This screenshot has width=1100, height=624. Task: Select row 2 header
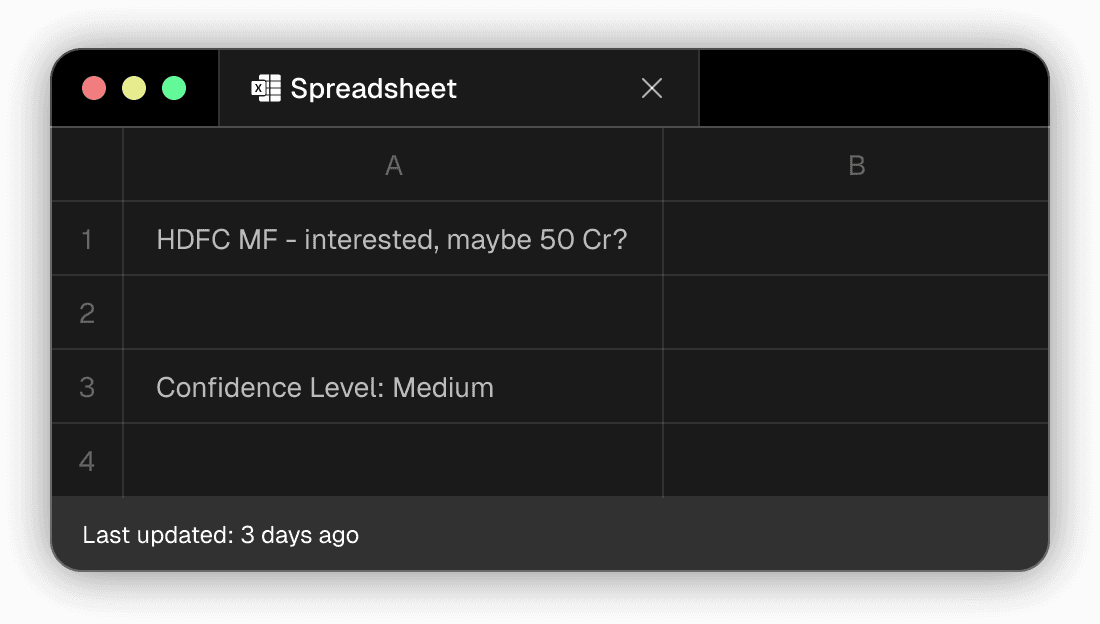(87, 313)
